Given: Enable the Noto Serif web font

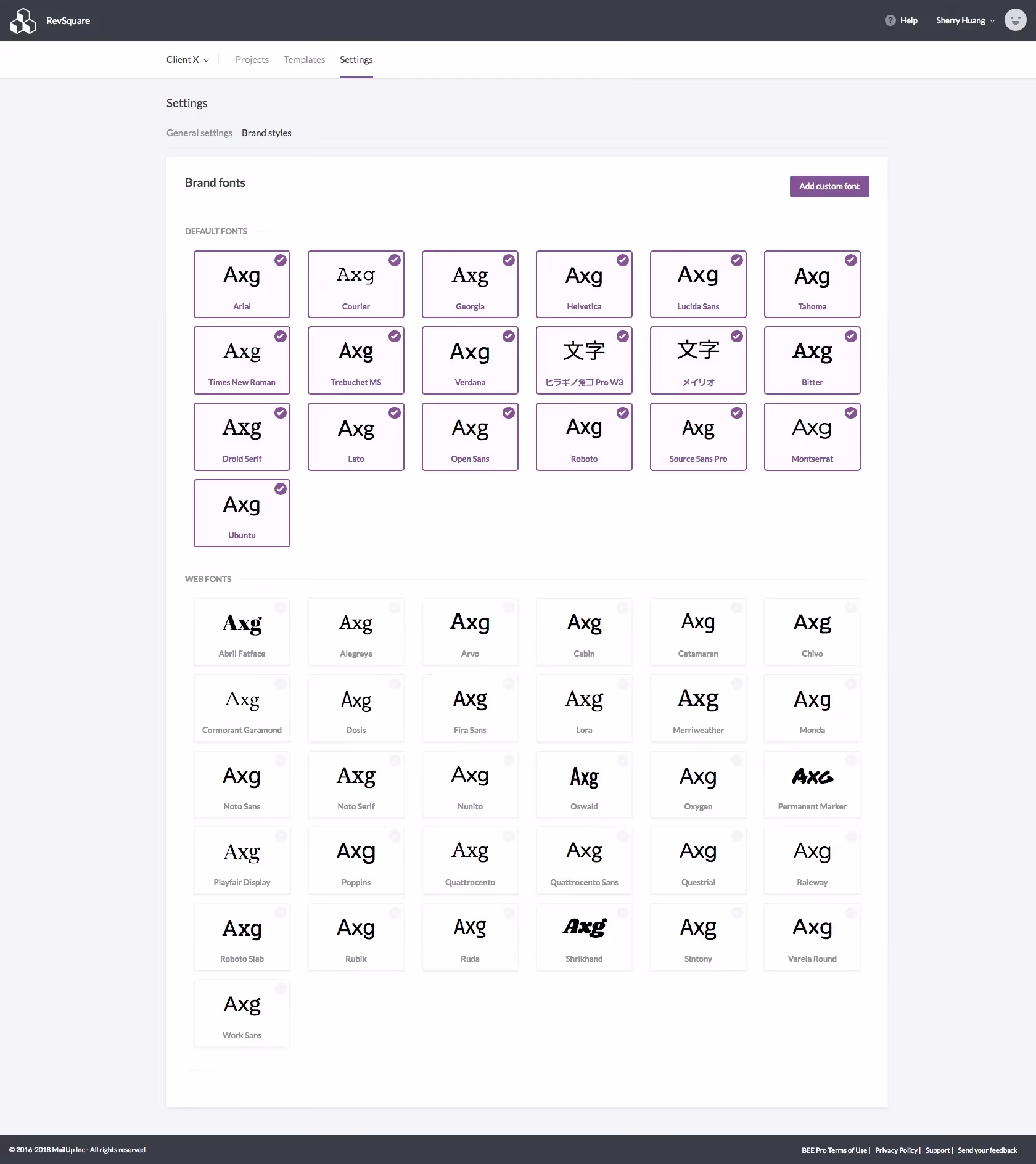Looking at the screenshot, I should click(x=356, y=784).
